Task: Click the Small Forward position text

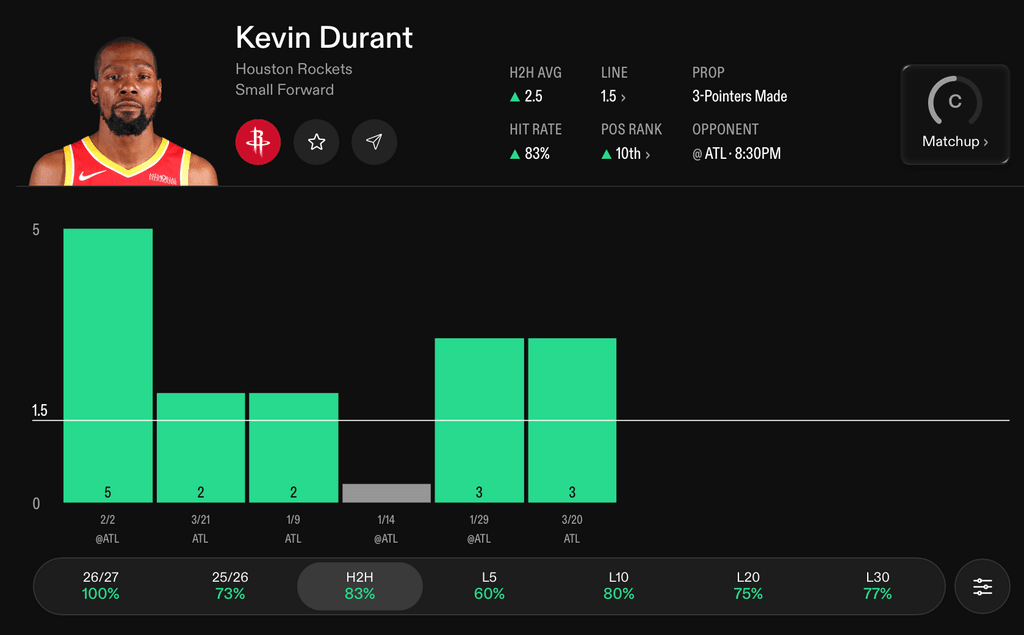Action: tap(284, 90)
